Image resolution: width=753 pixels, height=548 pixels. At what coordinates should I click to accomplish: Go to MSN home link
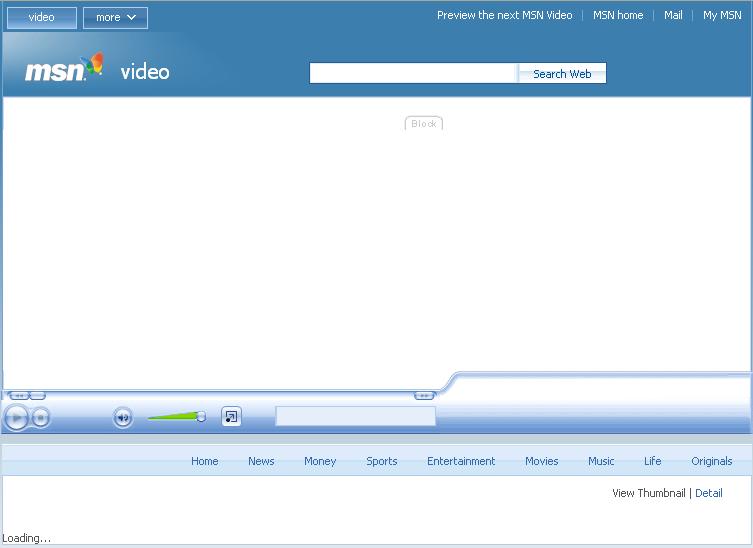pyautogui.click(x=618, y=15)
